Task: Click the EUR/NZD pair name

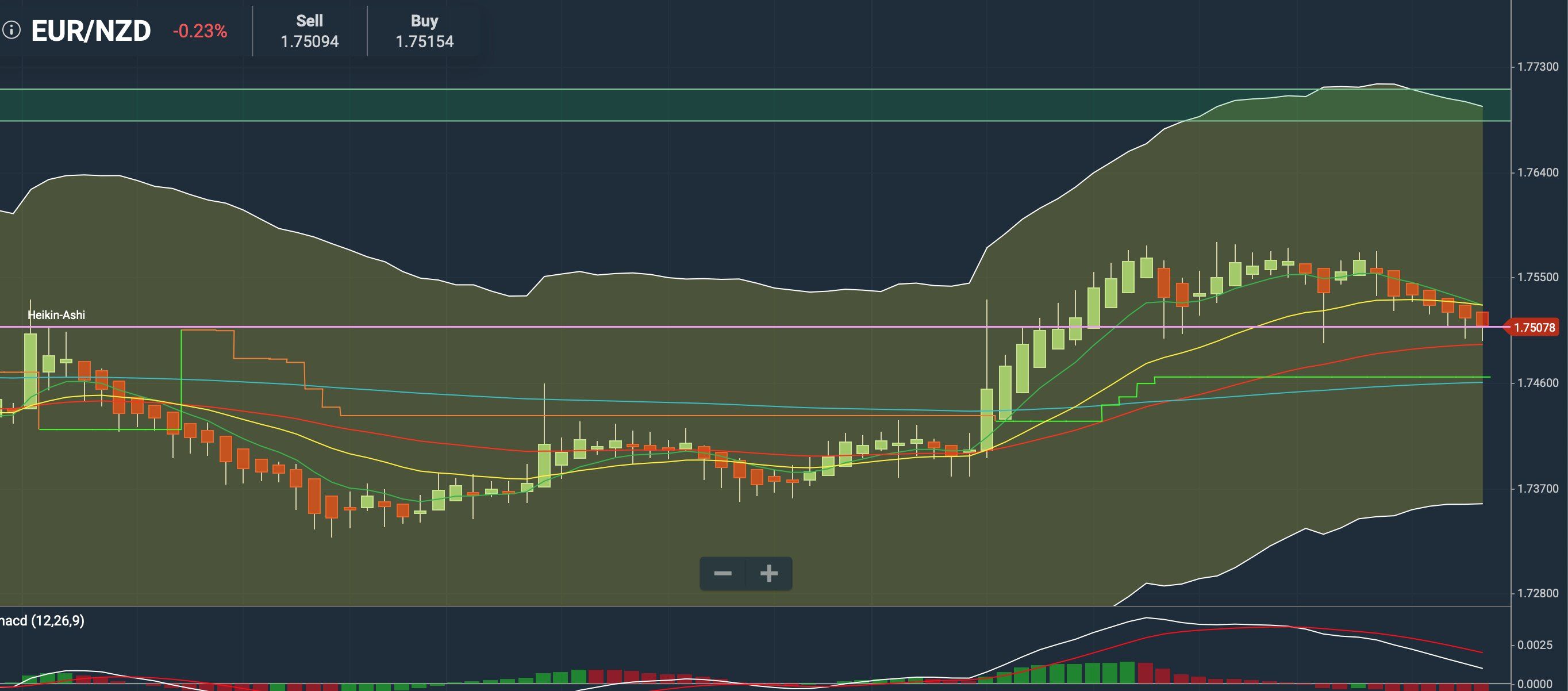Action: [x=91, y=30]
